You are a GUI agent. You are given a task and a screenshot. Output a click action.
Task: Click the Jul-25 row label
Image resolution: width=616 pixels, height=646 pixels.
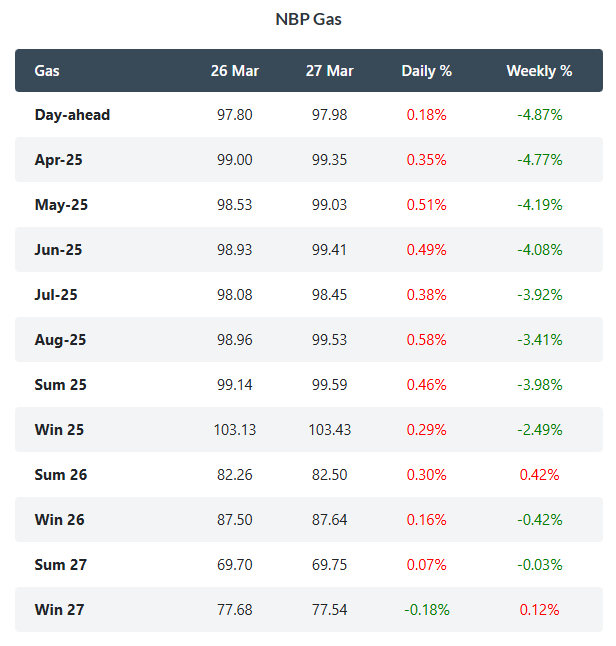point(56,295)
